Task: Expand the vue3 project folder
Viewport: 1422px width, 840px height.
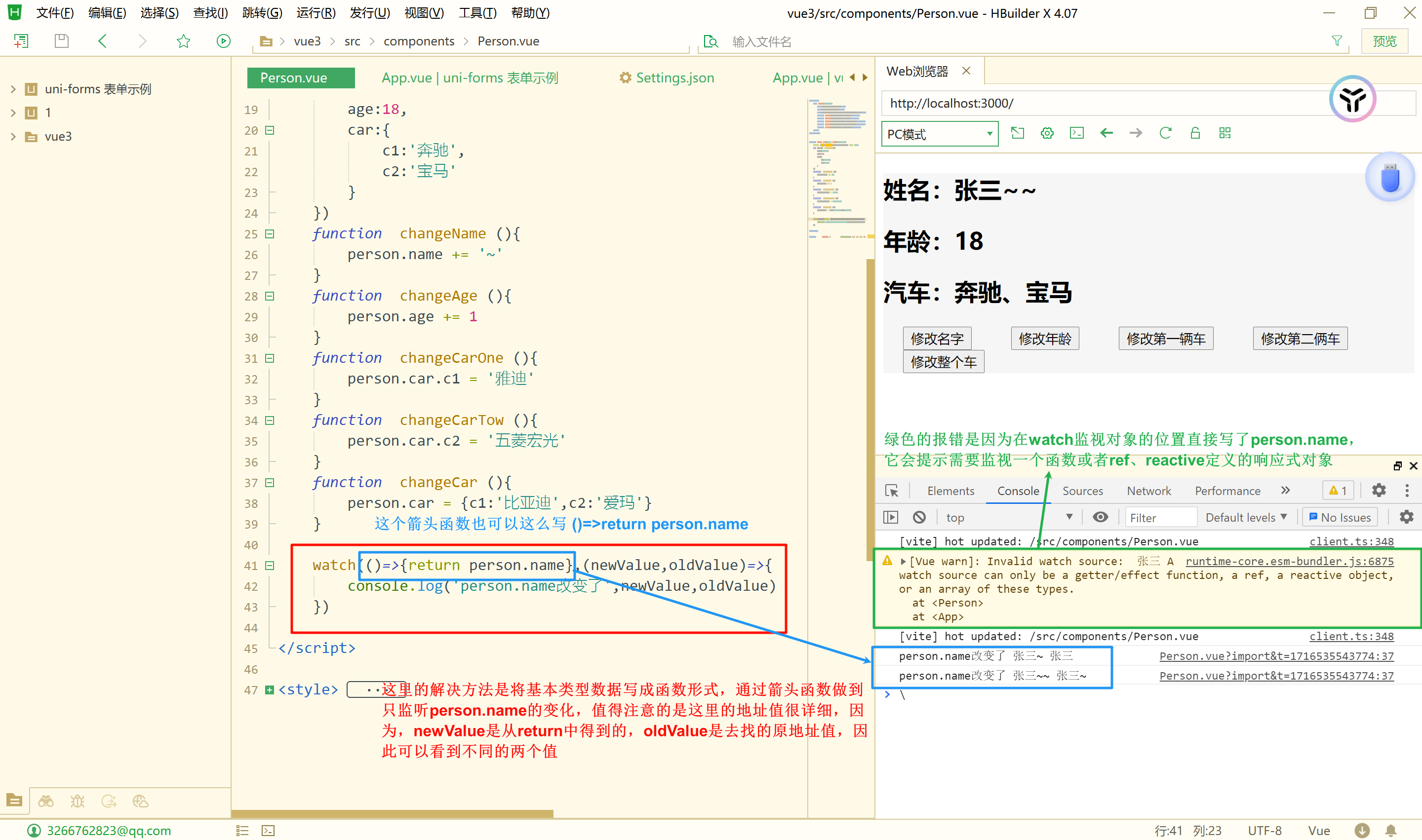Action: [13, 136]
